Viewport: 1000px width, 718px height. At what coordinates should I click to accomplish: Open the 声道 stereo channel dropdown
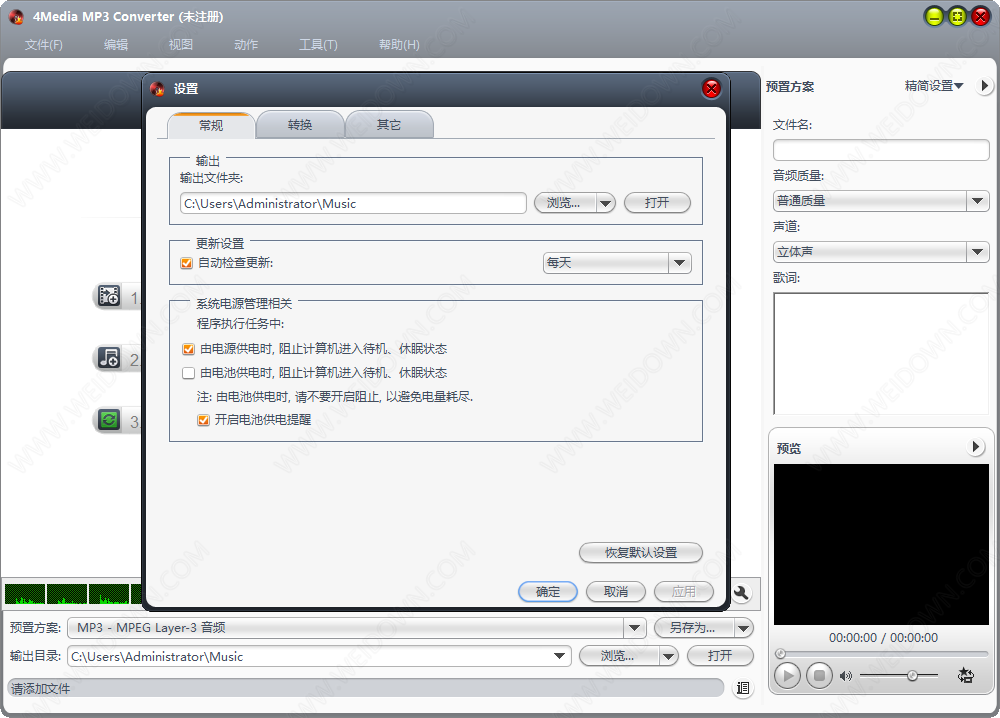(881, 252)
